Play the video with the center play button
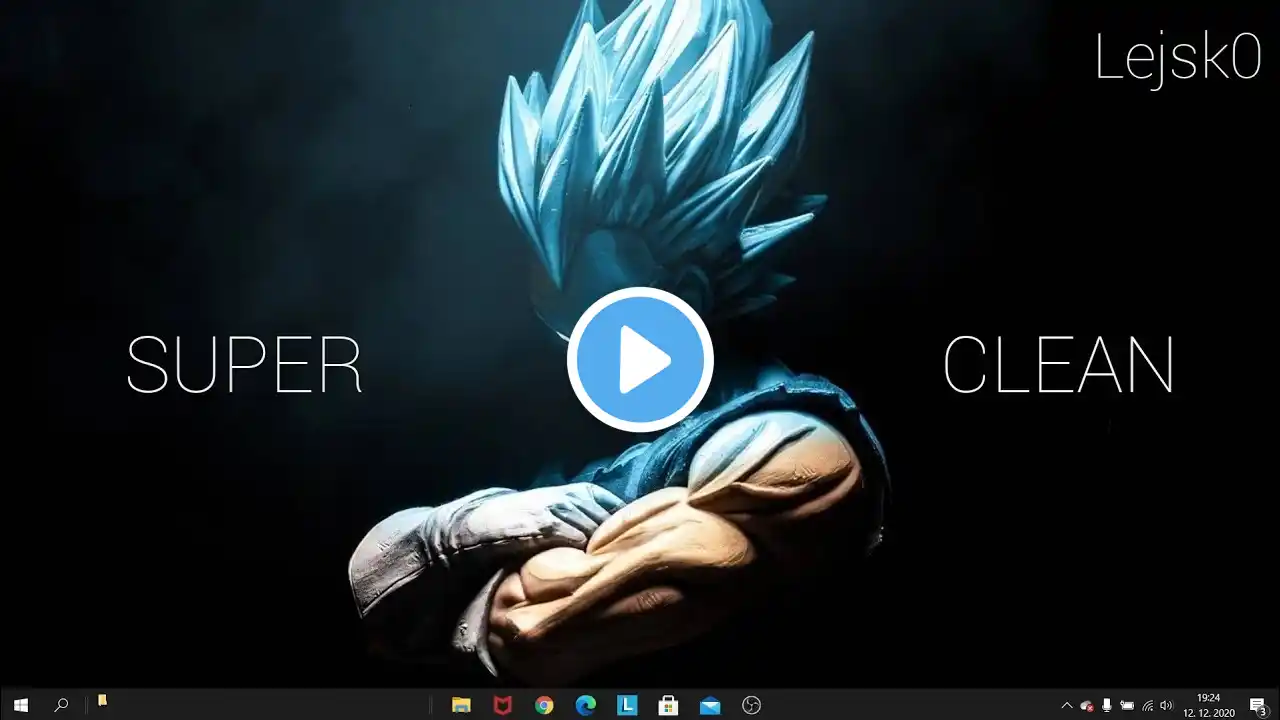1280x720 pixels. click(640, 359)
